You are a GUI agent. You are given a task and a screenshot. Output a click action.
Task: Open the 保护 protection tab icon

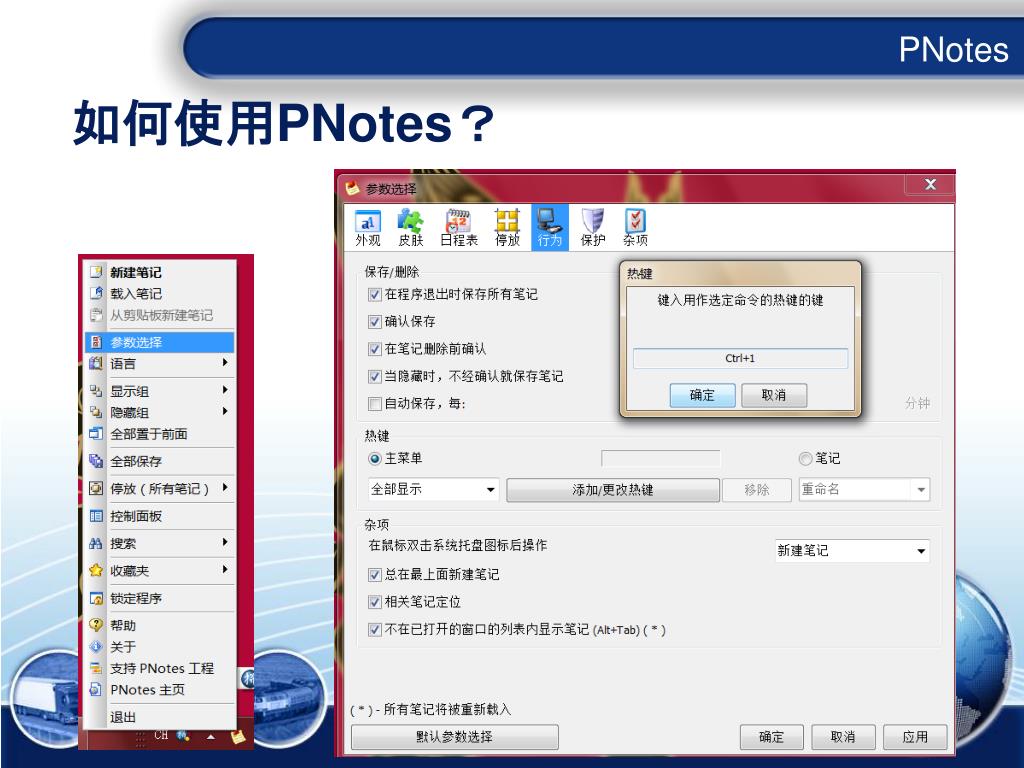pos(593,228)
